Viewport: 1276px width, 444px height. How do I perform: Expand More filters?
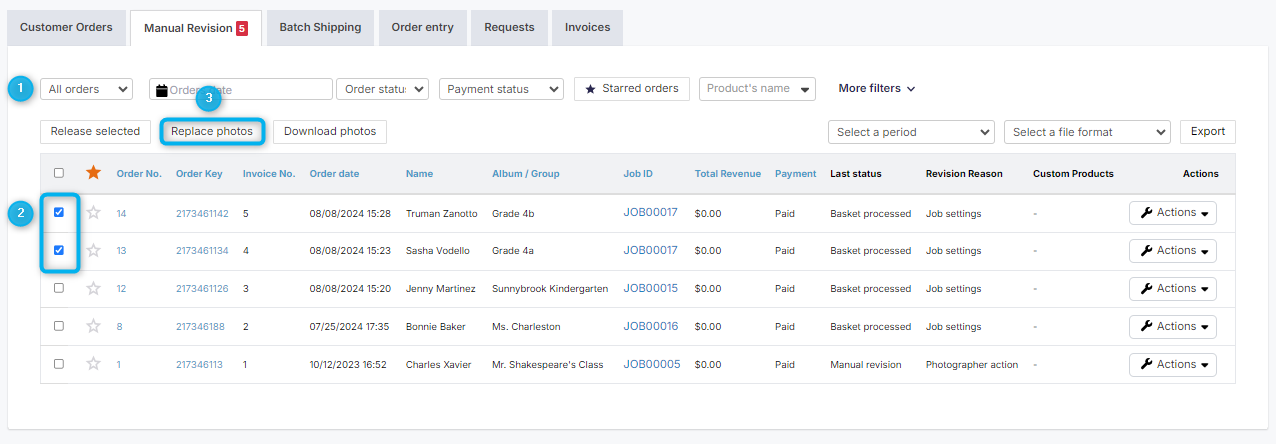pyautogui.click(x=877, y=89)
